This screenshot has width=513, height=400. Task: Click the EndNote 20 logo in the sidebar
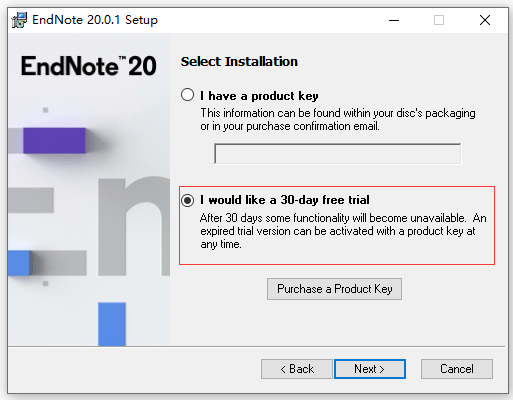point(89,66)
